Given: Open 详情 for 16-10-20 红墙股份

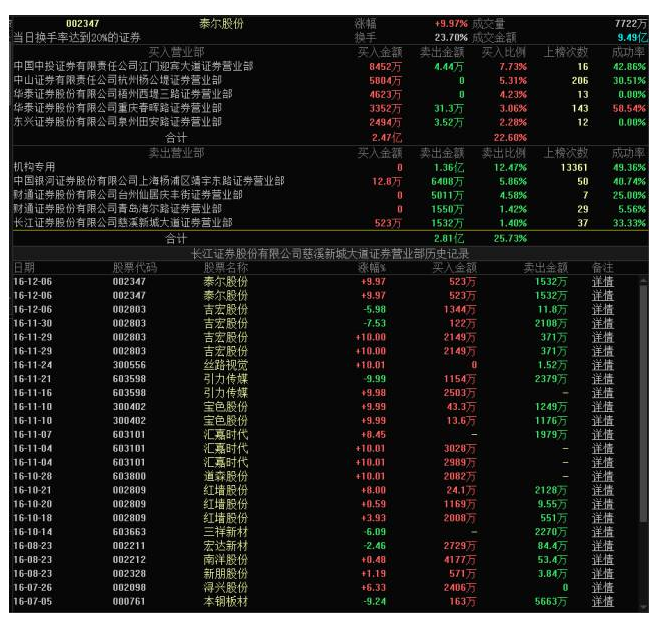Looking at the screenshot, I should coord(602,504).
